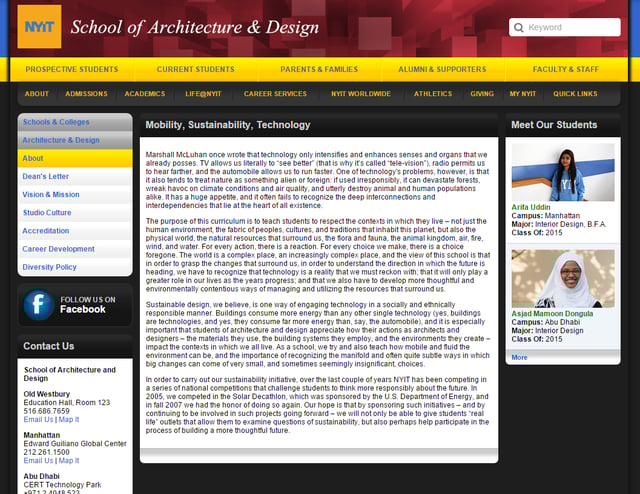The width and height of the screenshot is (640, 494).
Task: Click Manhattan Map It link
Action: click(69, 461)
